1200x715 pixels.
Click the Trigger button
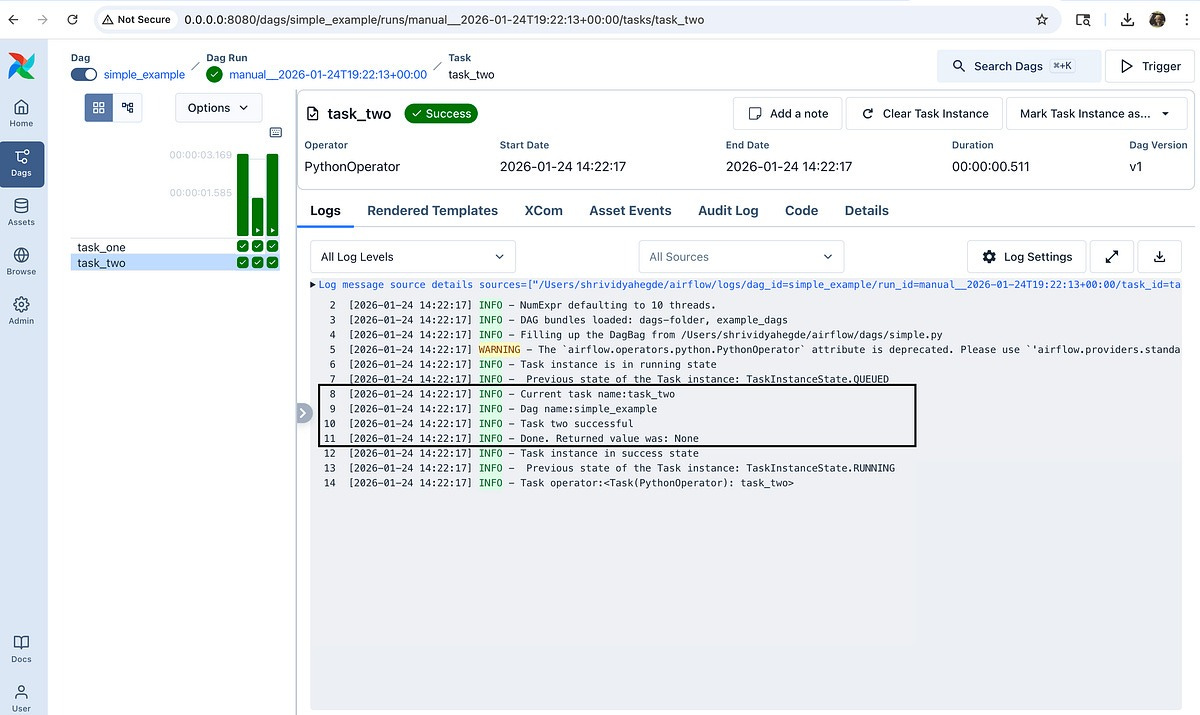pyautogui.click(x=1149, y=66)
